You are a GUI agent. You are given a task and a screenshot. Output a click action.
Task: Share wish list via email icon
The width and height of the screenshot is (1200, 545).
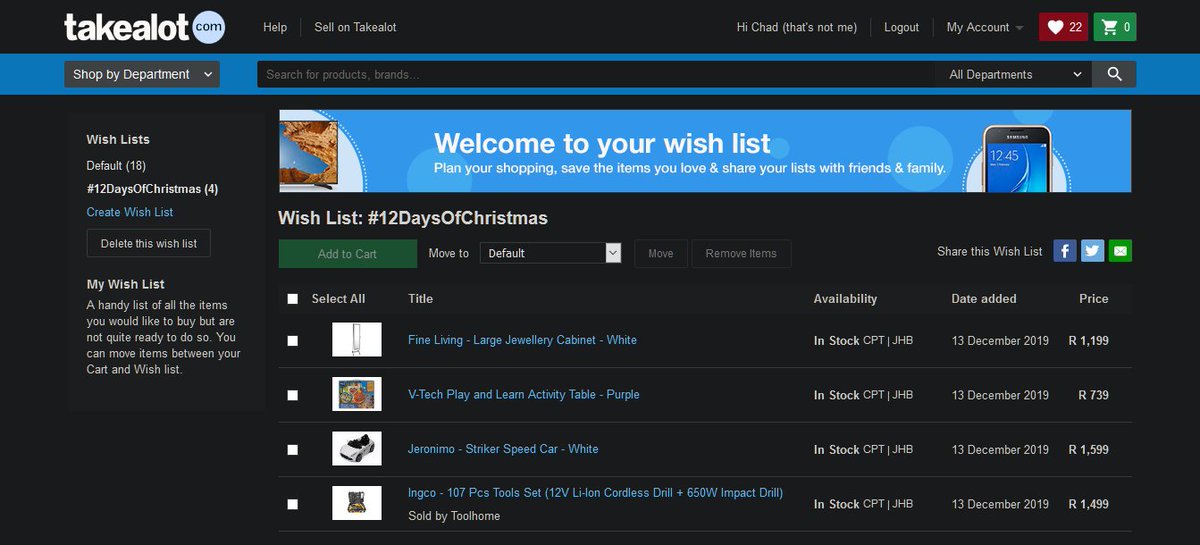(1120, 251)
